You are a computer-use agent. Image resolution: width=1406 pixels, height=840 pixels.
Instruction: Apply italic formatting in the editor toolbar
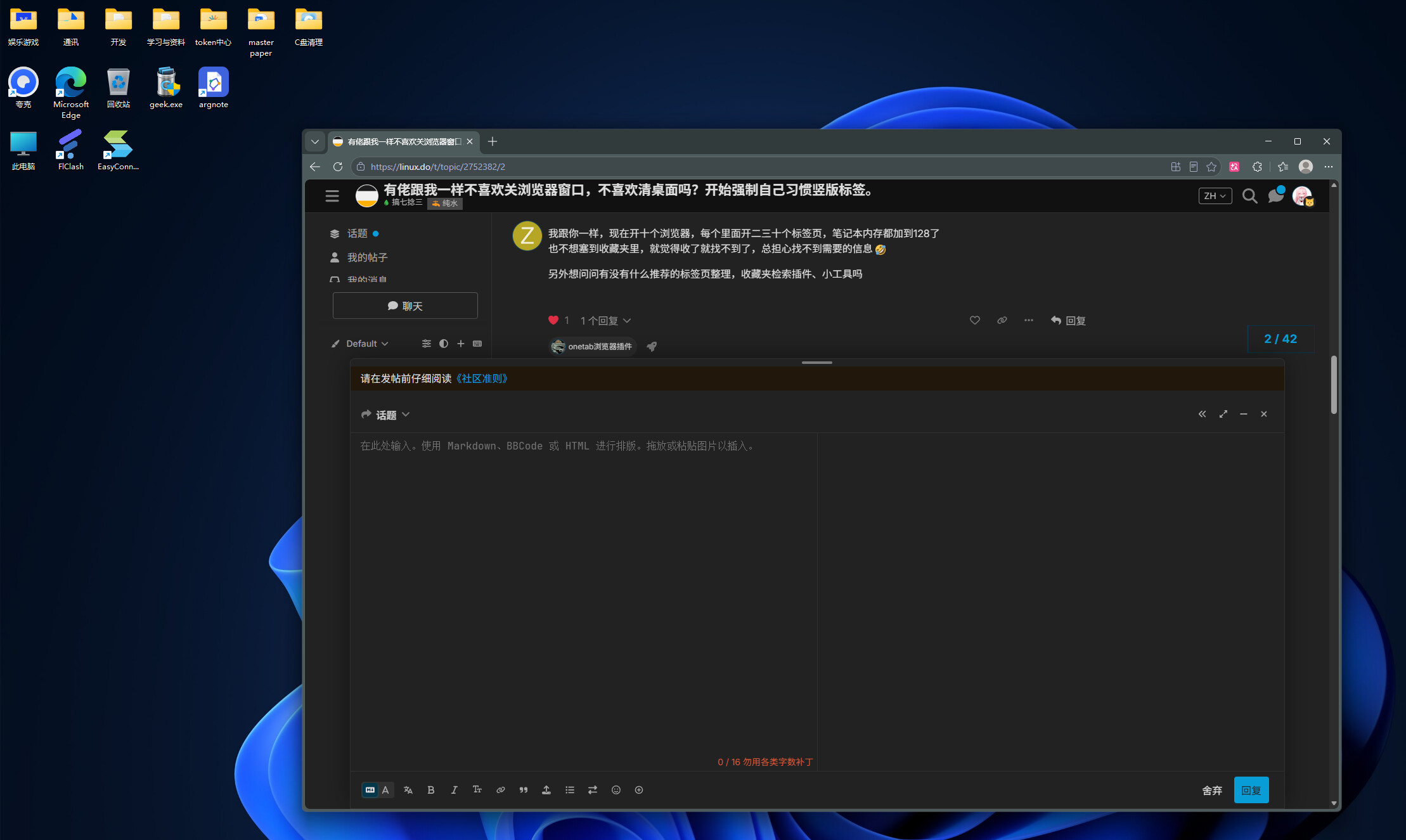(454, 790)
